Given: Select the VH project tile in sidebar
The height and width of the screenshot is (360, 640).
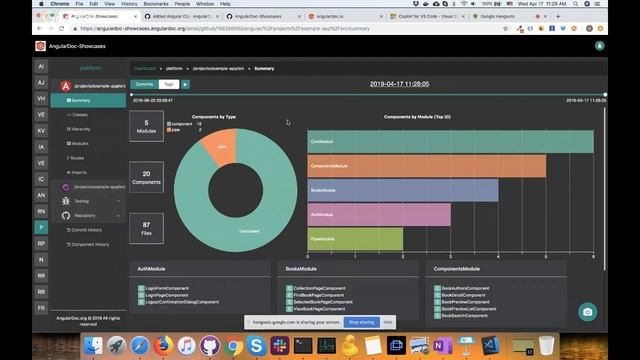Looking at the screenshot, I should click(x=41, y=99).
